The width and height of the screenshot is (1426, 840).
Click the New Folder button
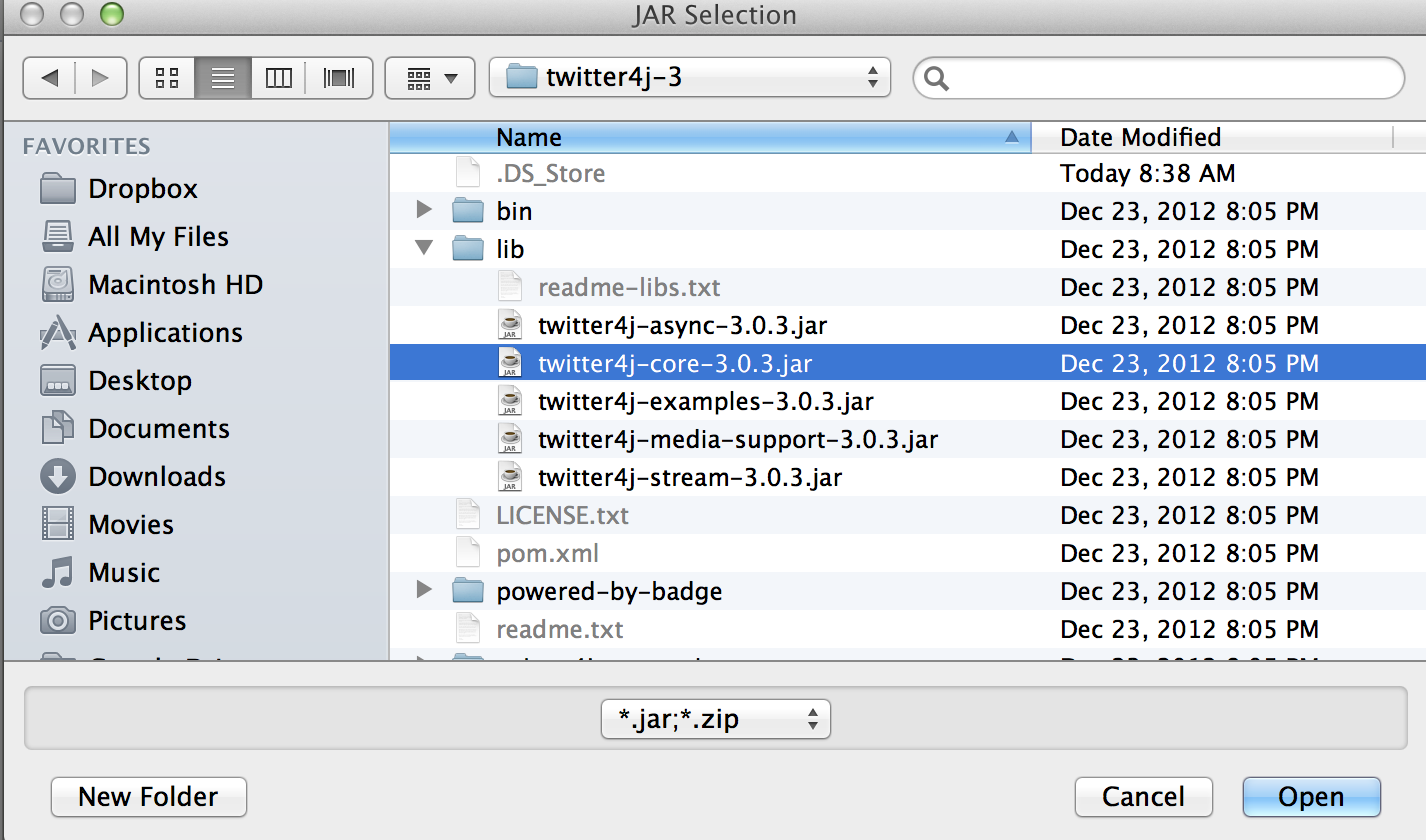(x=148, y=797)
